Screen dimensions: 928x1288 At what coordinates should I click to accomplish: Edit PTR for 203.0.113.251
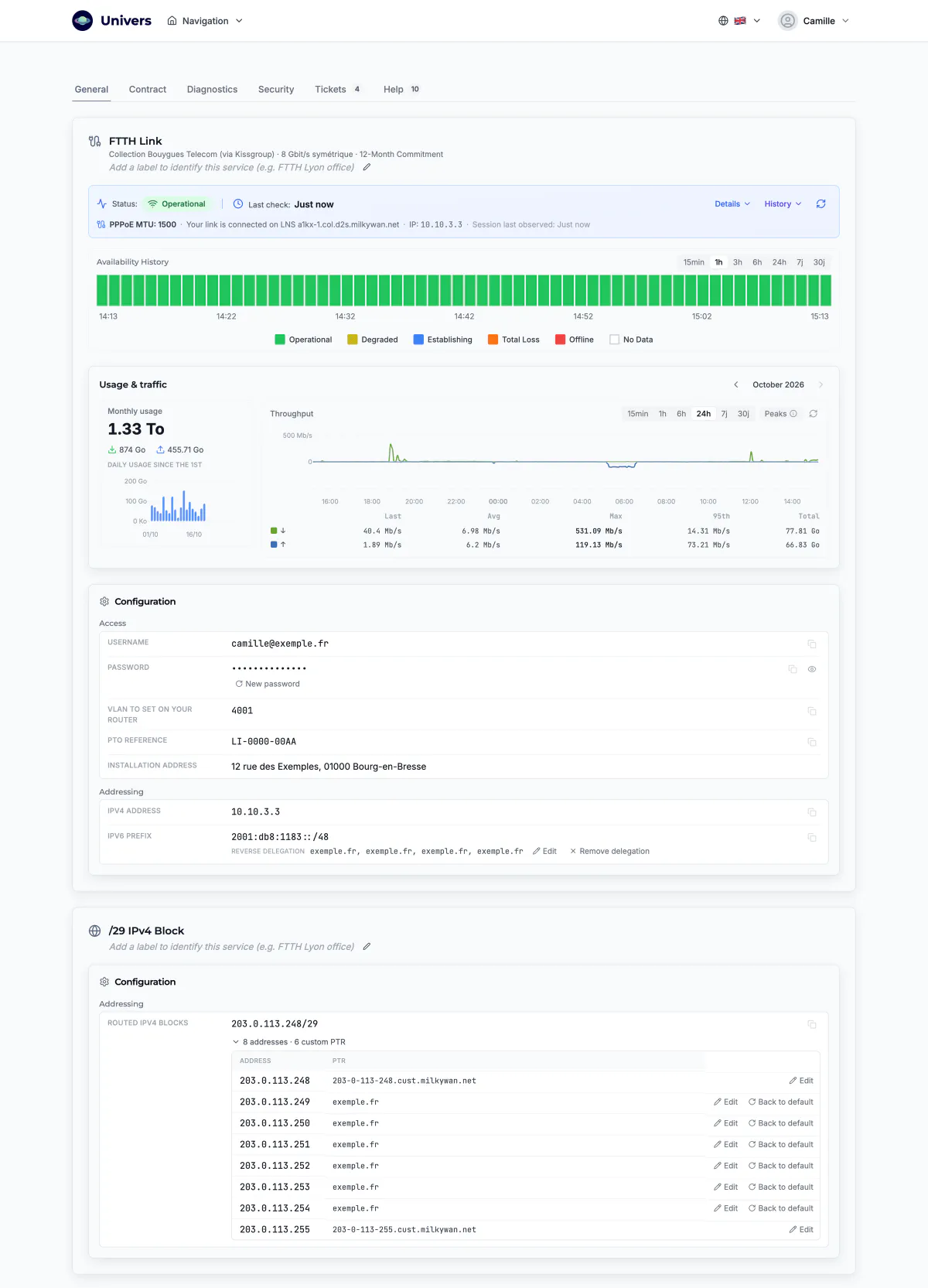tap(725, 1144)
